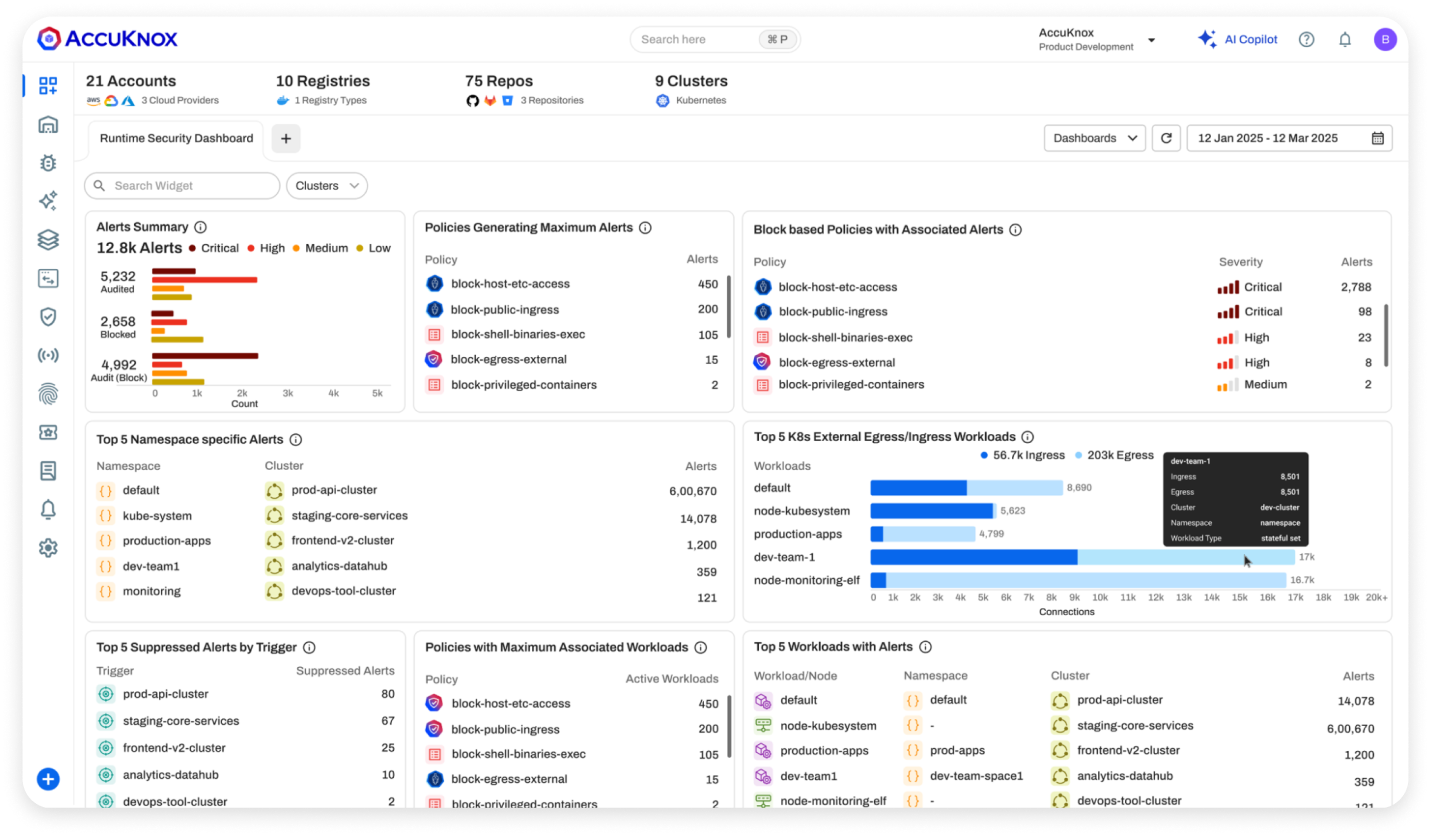Open the AccuKnox Product Development tenant selector

pyautogui.click(x=1096, y=39)
